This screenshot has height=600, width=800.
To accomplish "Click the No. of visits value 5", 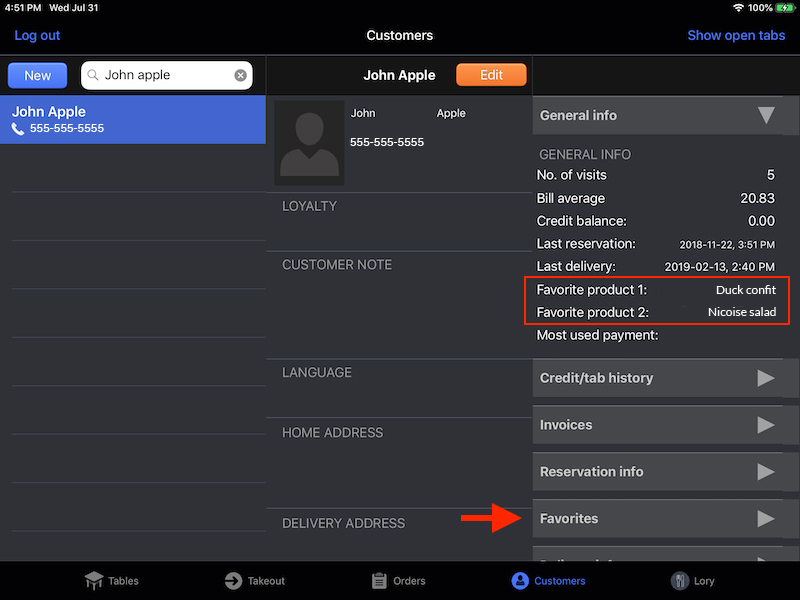I will pos(770,175).
